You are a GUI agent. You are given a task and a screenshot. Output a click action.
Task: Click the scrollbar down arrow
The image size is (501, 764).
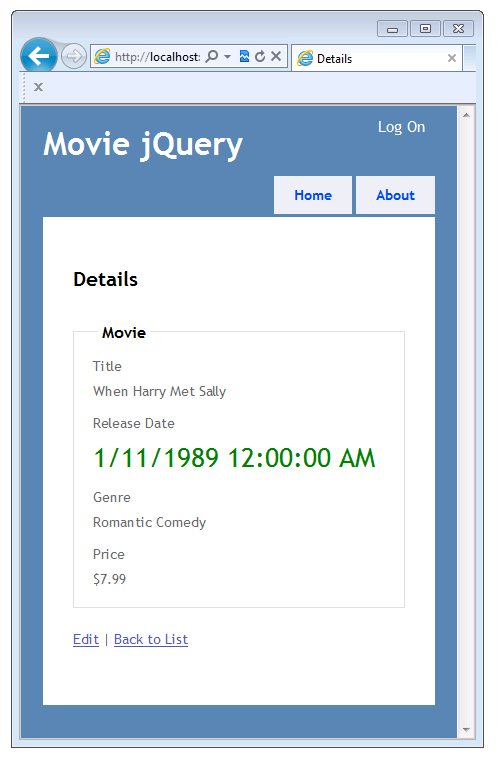466,730
